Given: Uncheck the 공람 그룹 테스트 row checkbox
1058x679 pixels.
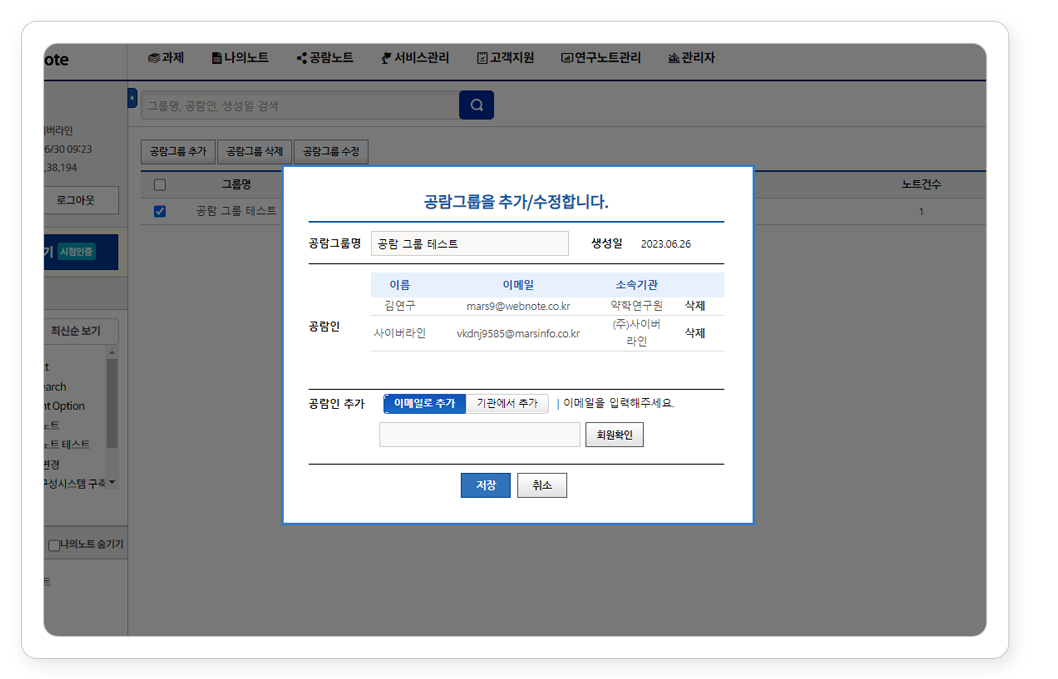Looking at the screenshot, I should point(160,211).
